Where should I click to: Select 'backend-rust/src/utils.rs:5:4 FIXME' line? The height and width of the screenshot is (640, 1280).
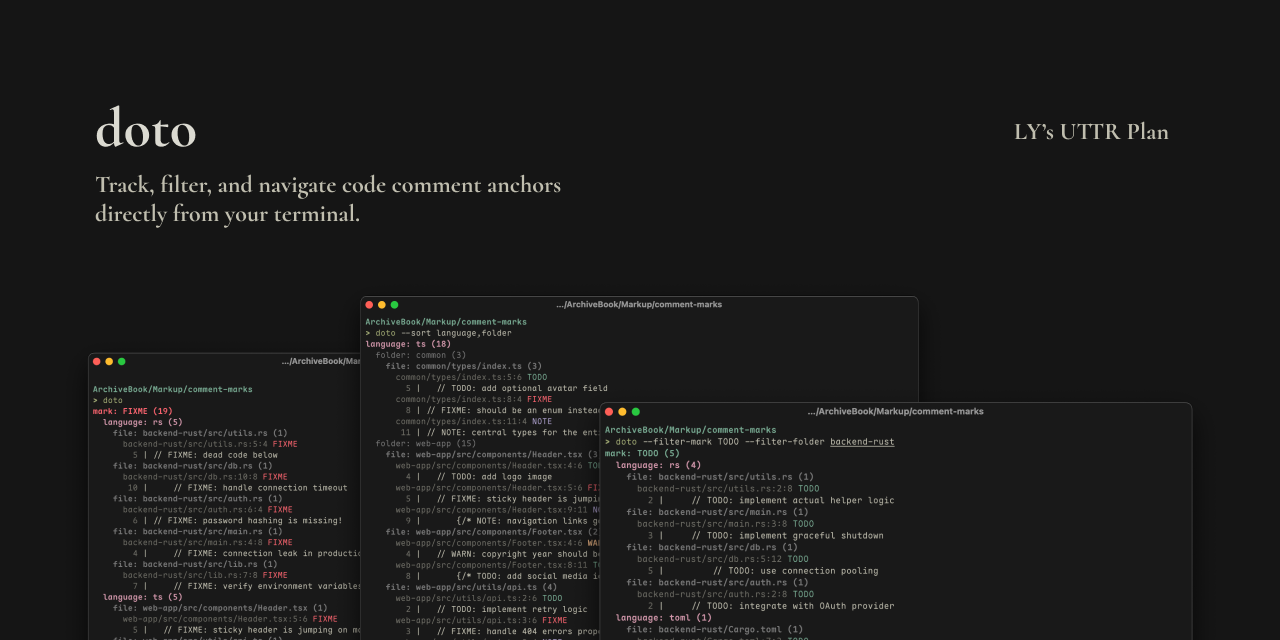point(210,444)
